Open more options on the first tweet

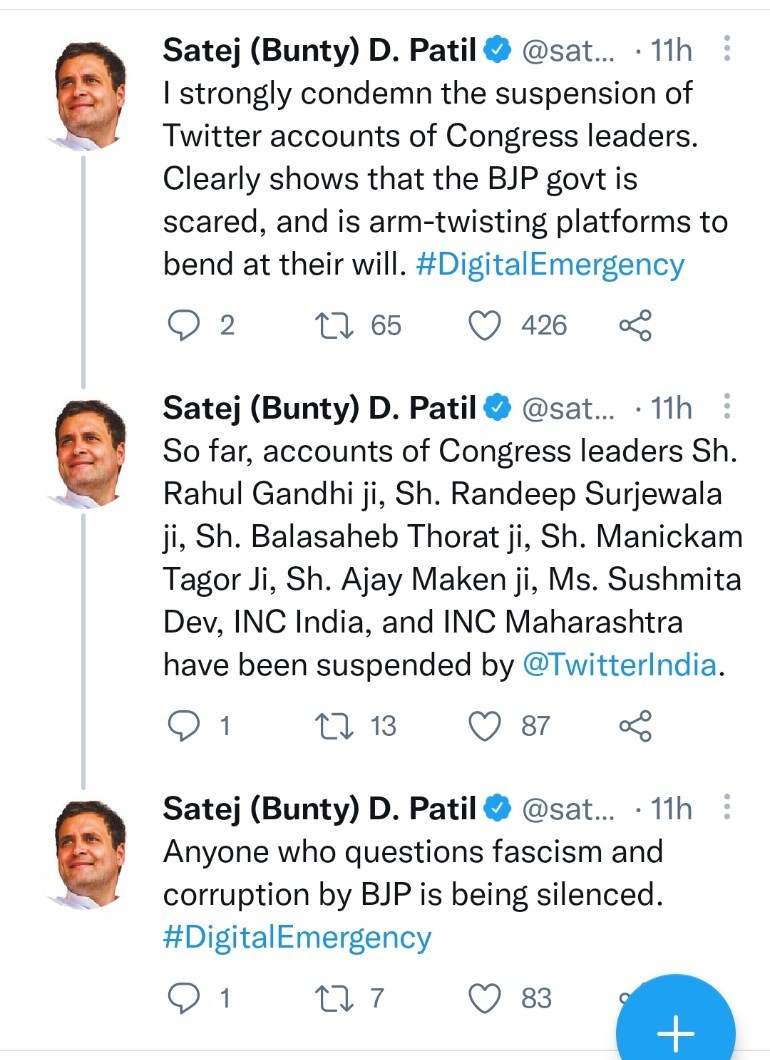pos(727,49)
